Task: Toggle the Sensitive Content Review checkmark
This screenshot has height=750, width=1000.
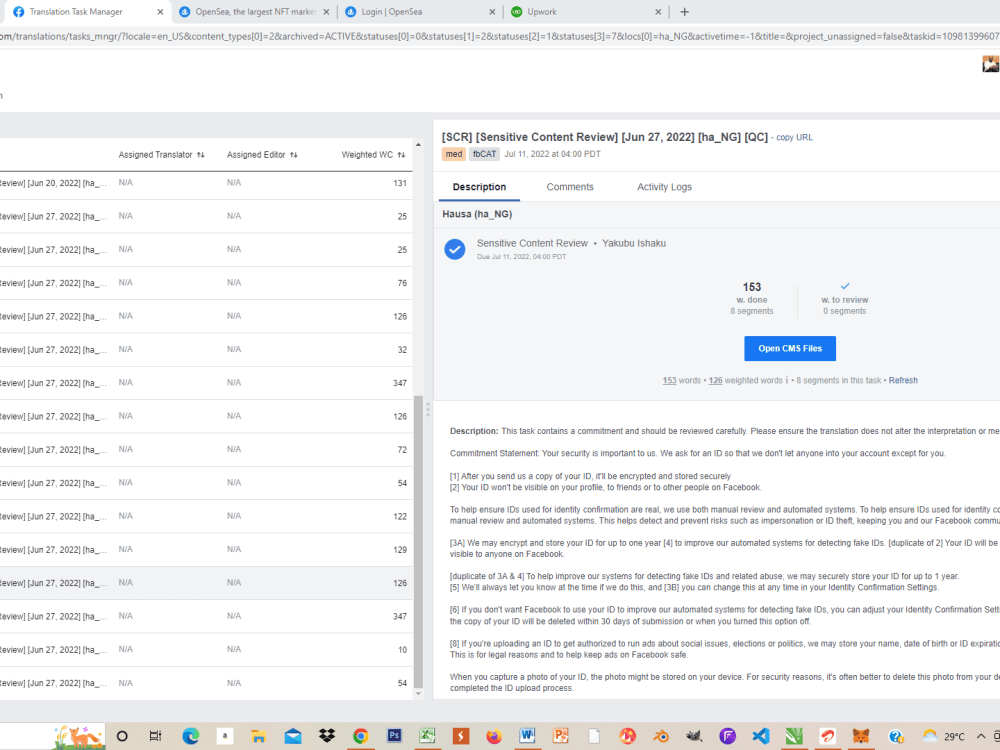Action: pyautogui.click(x=455, y=249)
